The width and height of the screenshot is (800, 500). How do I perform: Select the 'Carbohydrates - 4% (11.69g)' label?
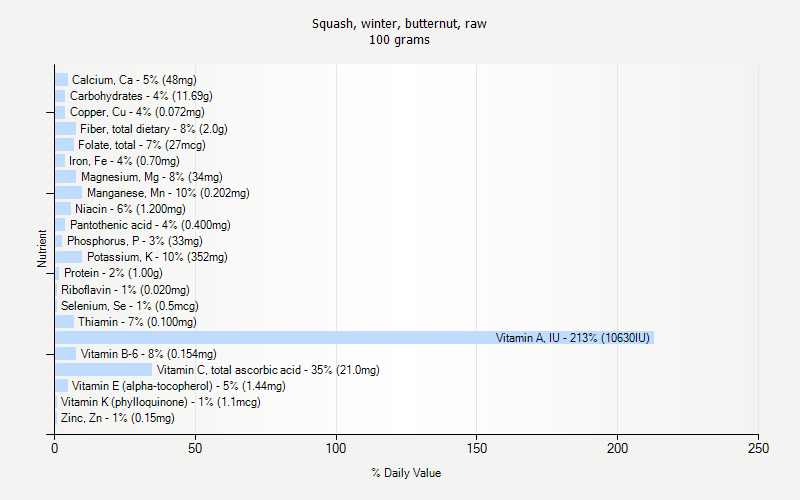pyautogui.click(x=141, y=96)
